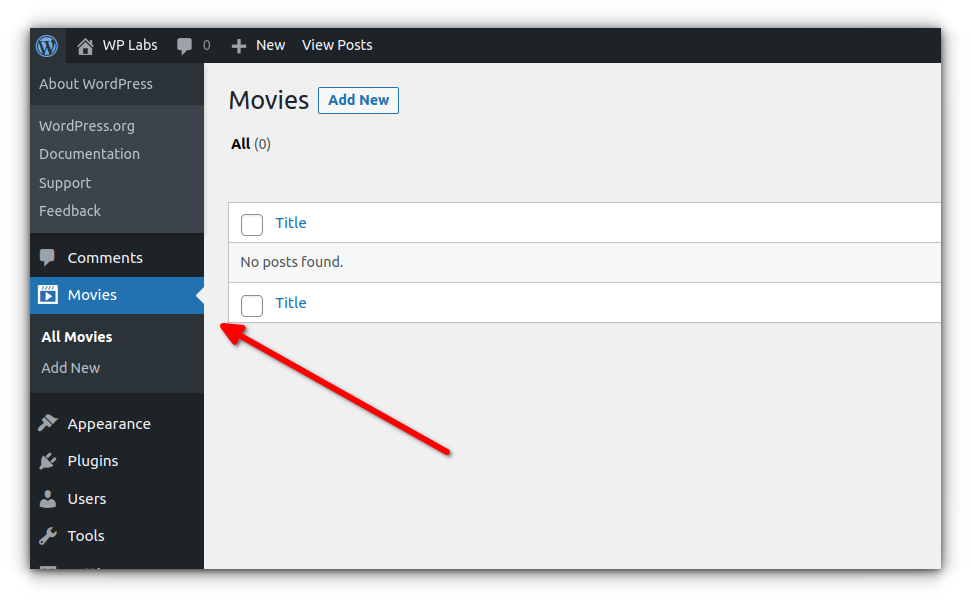Click Add New under Movies submenu

pyautogui.click(x=71, y=368)
